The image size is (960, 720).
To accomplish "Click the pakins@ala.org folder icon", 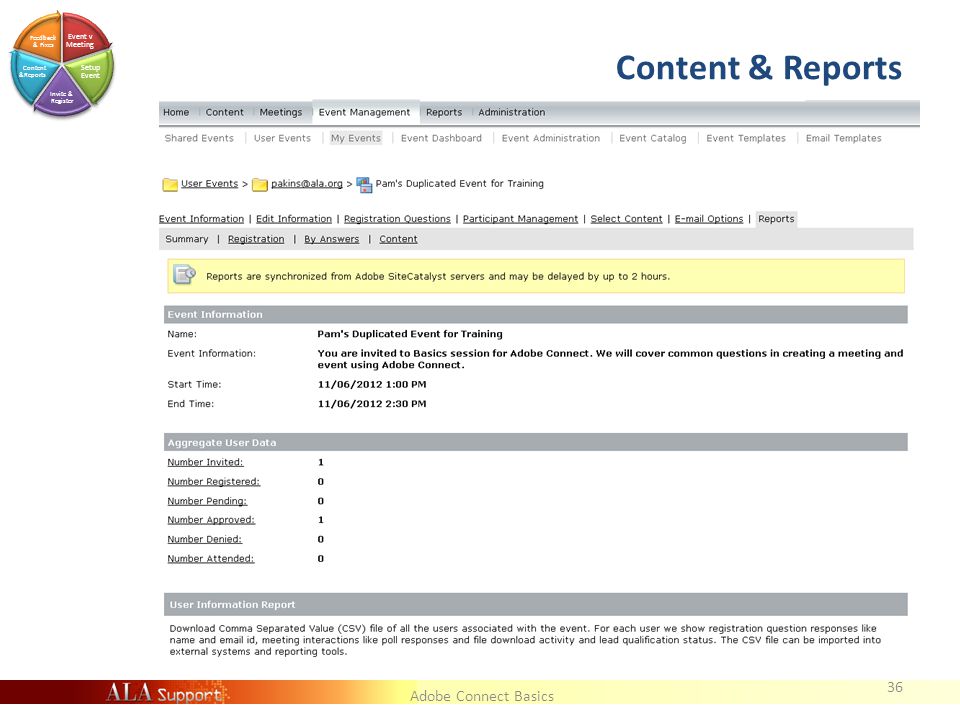I will [260, 184].
